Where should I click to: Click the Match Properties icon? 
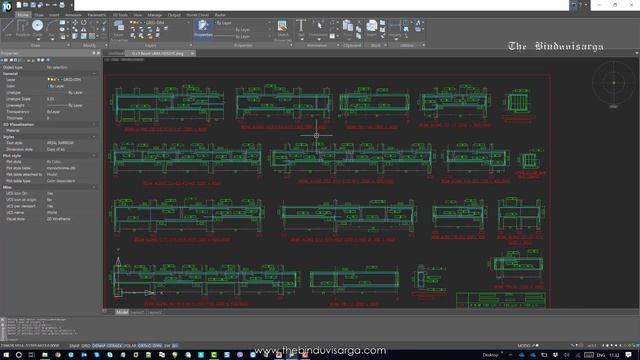point(282,29)
